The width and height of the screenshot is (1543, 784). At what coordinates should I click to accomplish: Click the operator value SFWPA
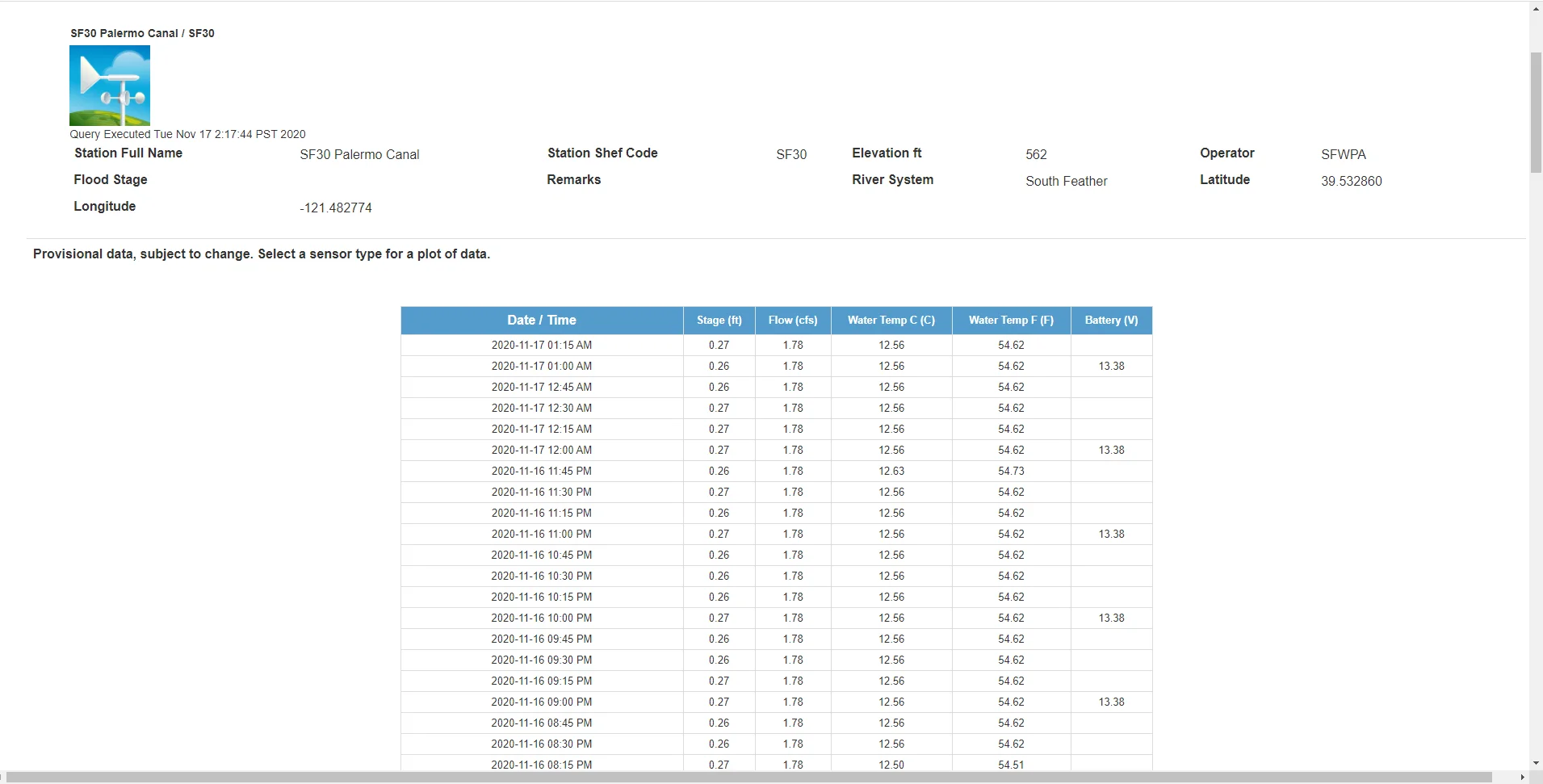[x=1344, y=154]
